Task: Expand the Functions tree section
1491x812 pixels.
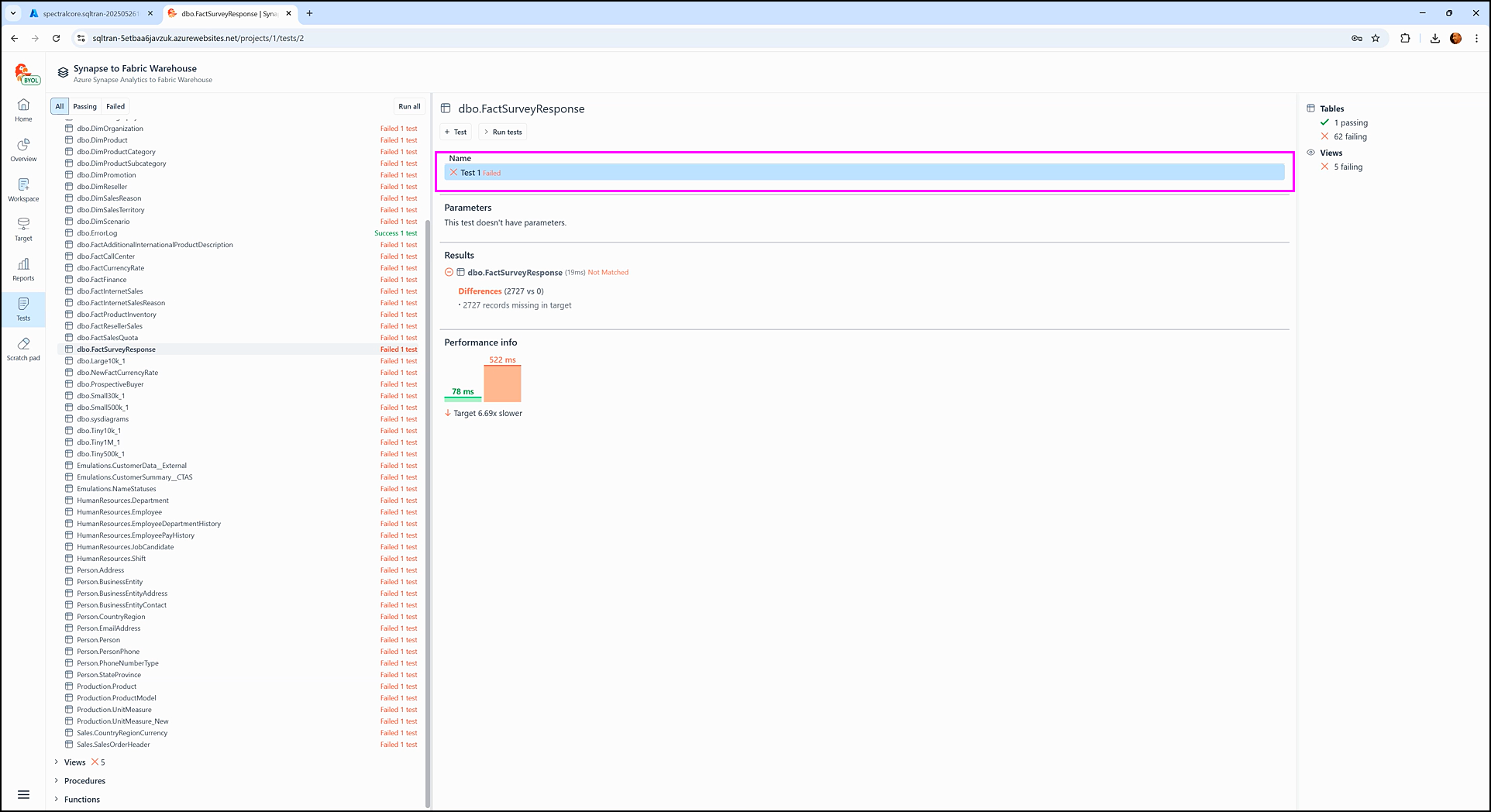Action: tap(57, 800)
